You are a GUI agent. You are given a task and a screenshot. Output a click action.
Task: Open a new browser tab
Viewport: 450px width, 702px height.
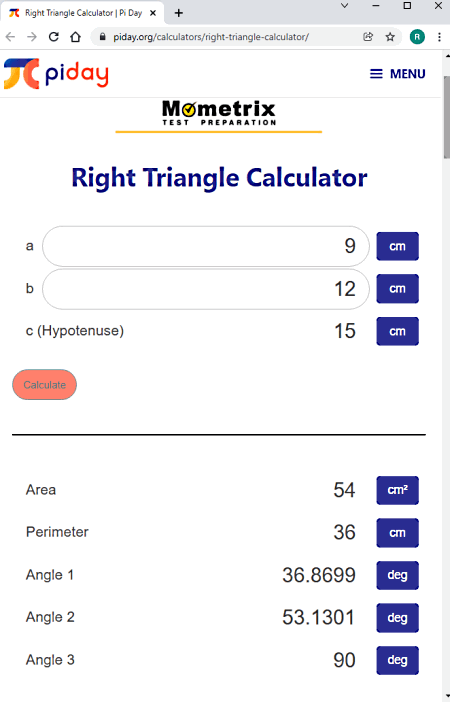(x=178, y=13)
